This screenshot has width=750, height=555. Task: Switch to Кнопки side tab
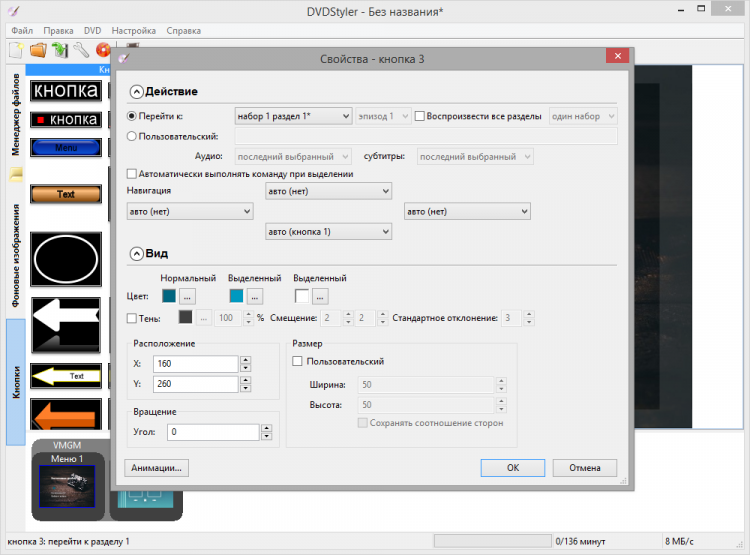pos(16,382)
